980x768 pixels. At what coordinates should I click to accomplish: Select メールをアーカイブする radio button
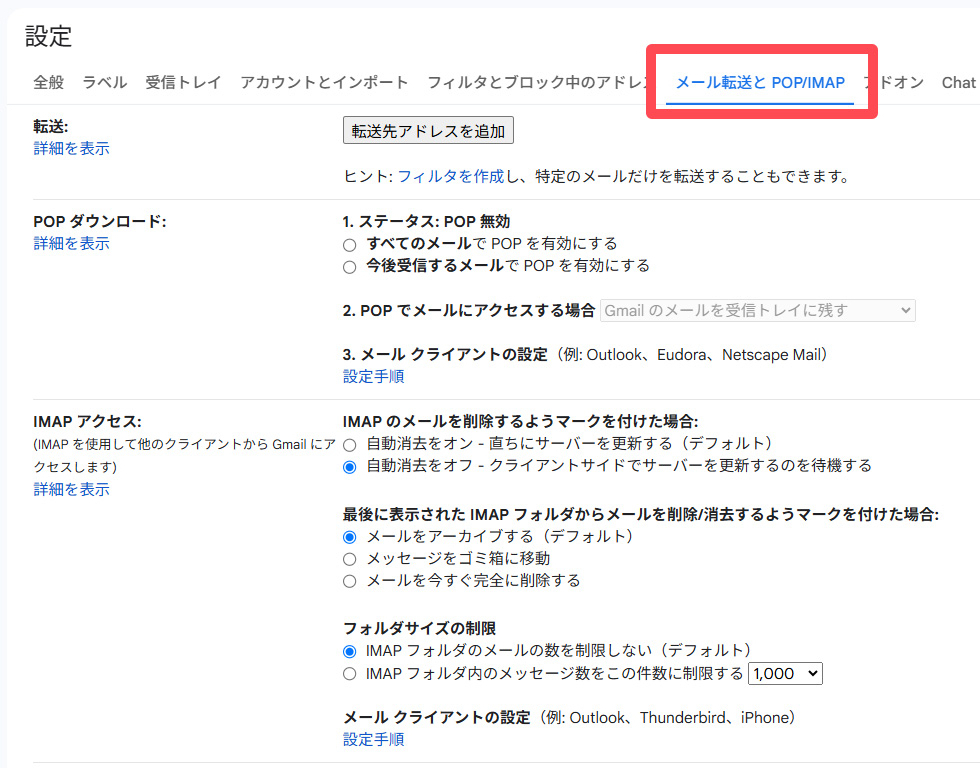[349, 537]
